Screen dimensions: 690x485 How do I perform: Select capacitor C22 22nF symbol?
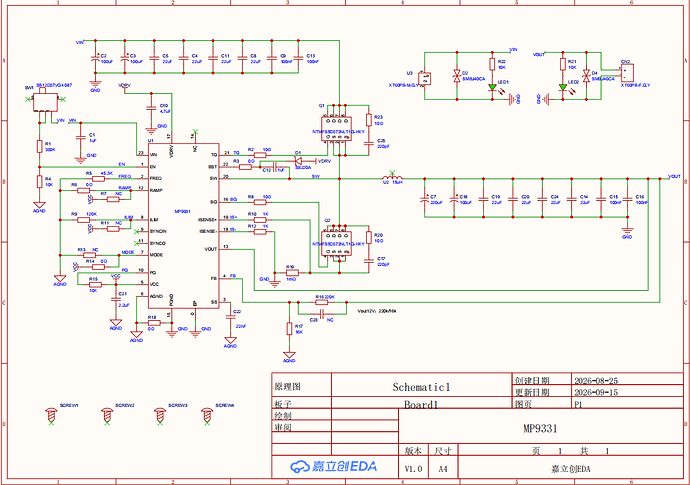[x=230, y=316]
